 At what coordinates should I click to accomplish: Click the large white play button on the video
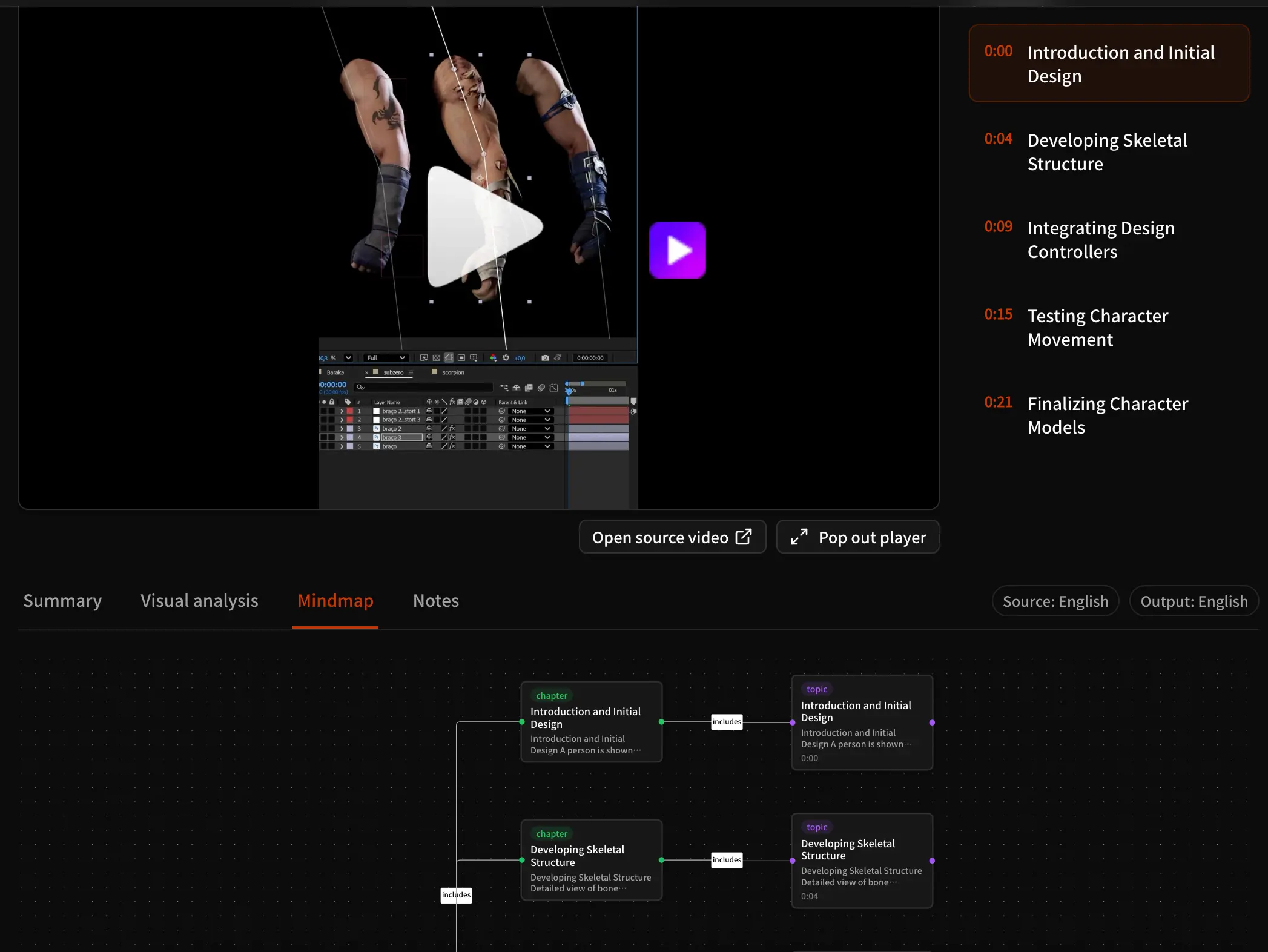pyautogui.click(x=484, y=226)
